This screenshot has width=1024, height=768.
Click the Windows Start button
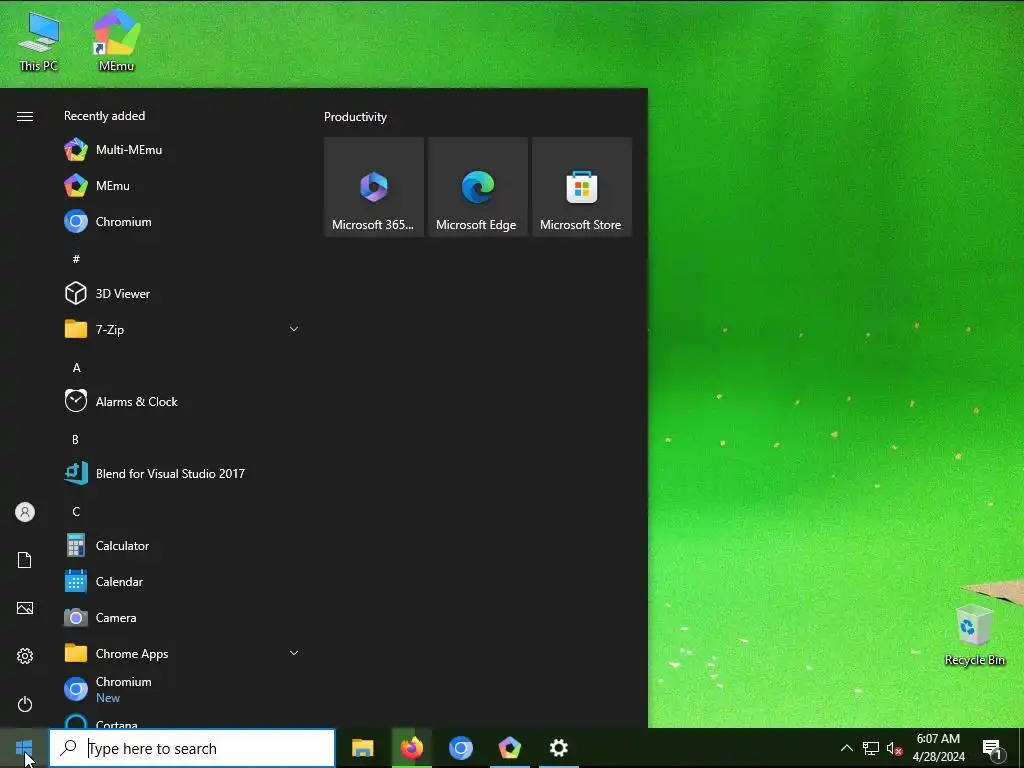pyautogui.click(x=24, y=748)
